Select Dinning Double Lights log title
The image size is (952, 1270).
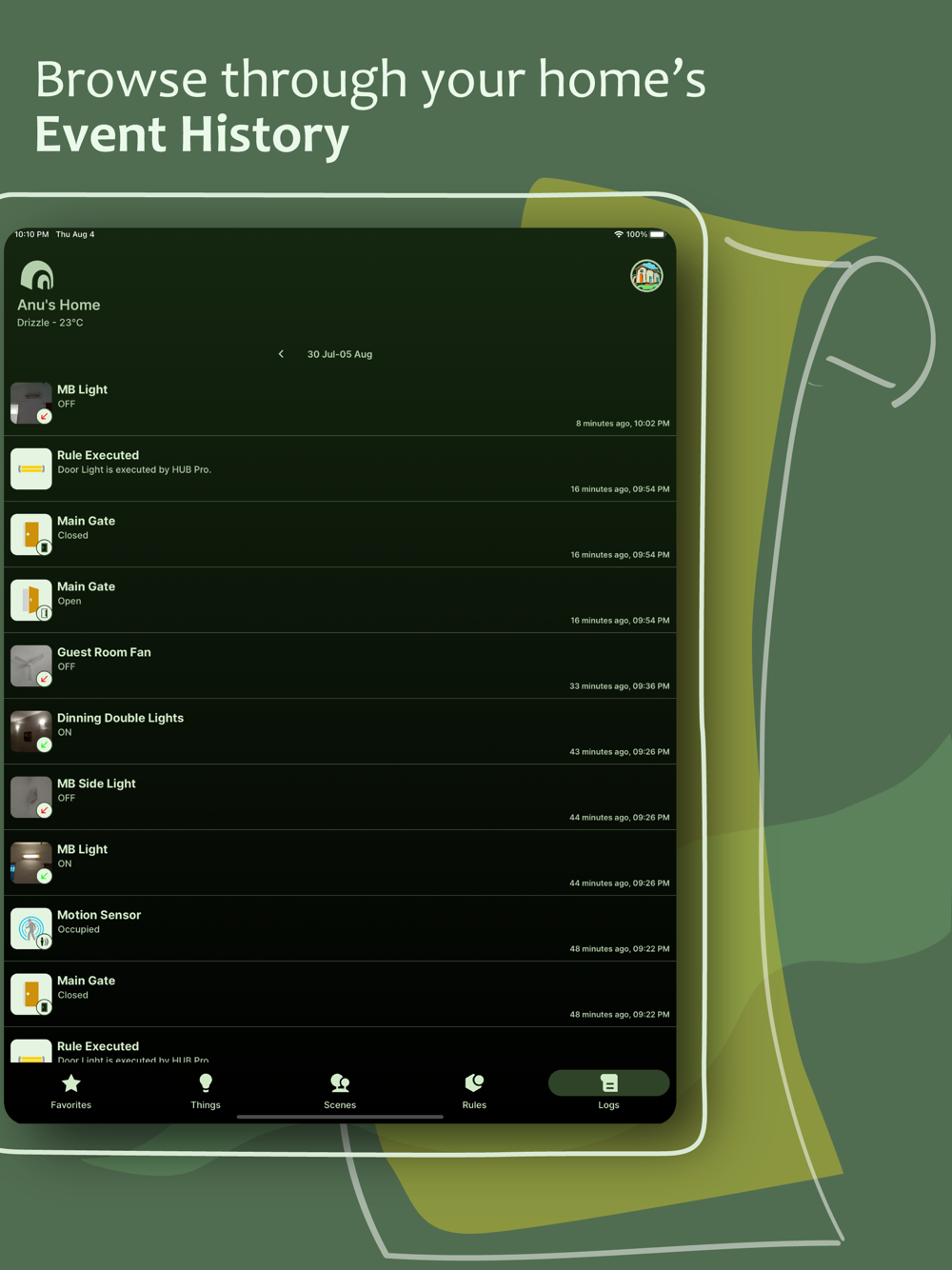(120, 718)
